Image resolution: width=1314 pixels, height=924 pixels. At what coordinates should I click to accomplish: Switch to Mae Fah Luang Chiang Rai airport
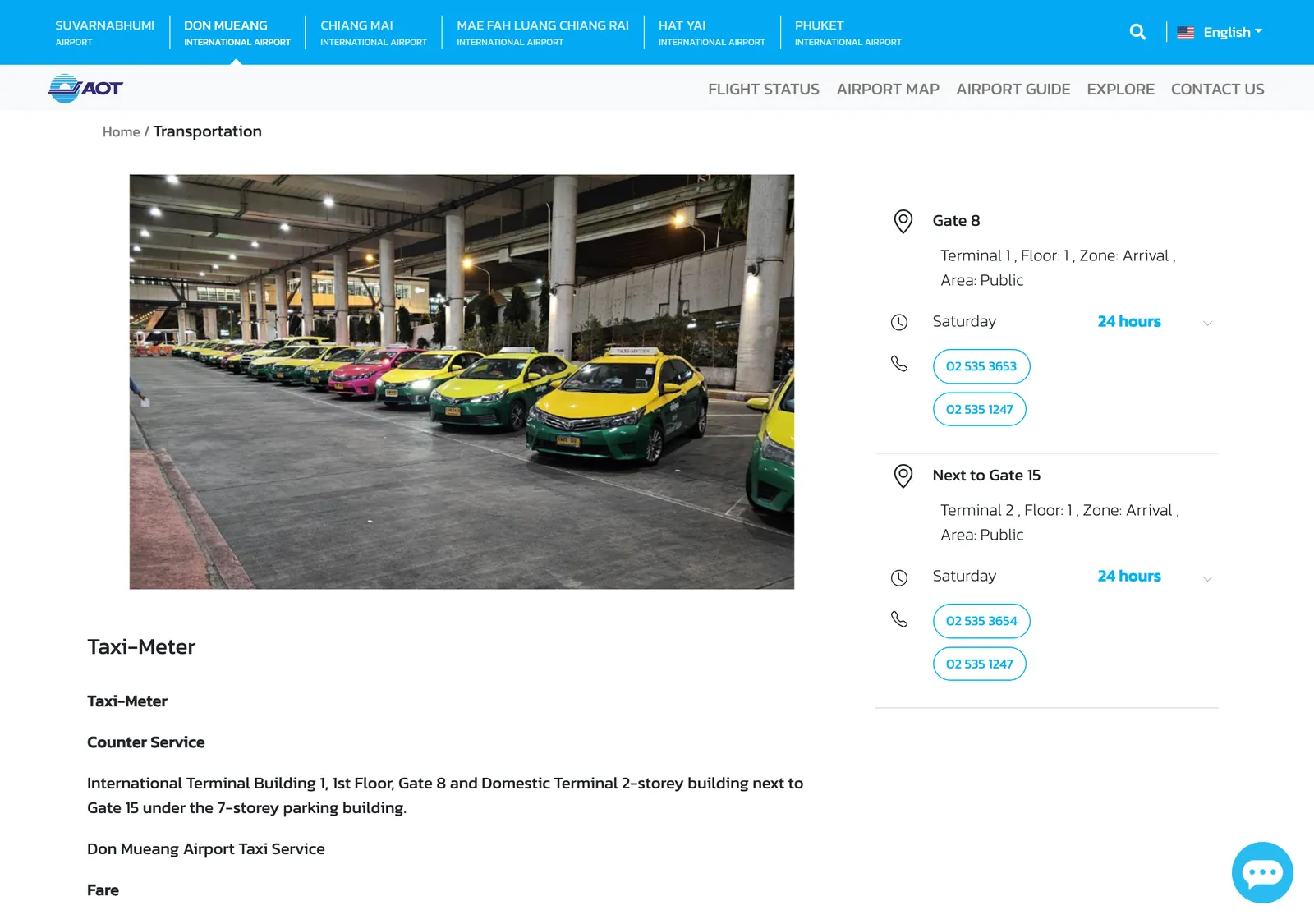pyautogui.click(x=543, y=32)
